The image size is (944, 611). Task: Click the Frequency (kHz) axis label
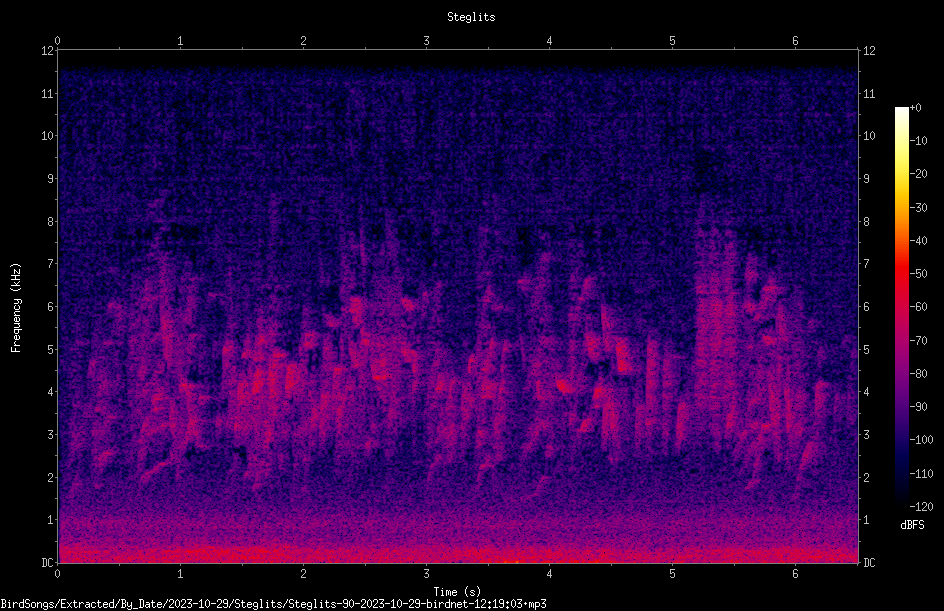click(x=16, y=308)
